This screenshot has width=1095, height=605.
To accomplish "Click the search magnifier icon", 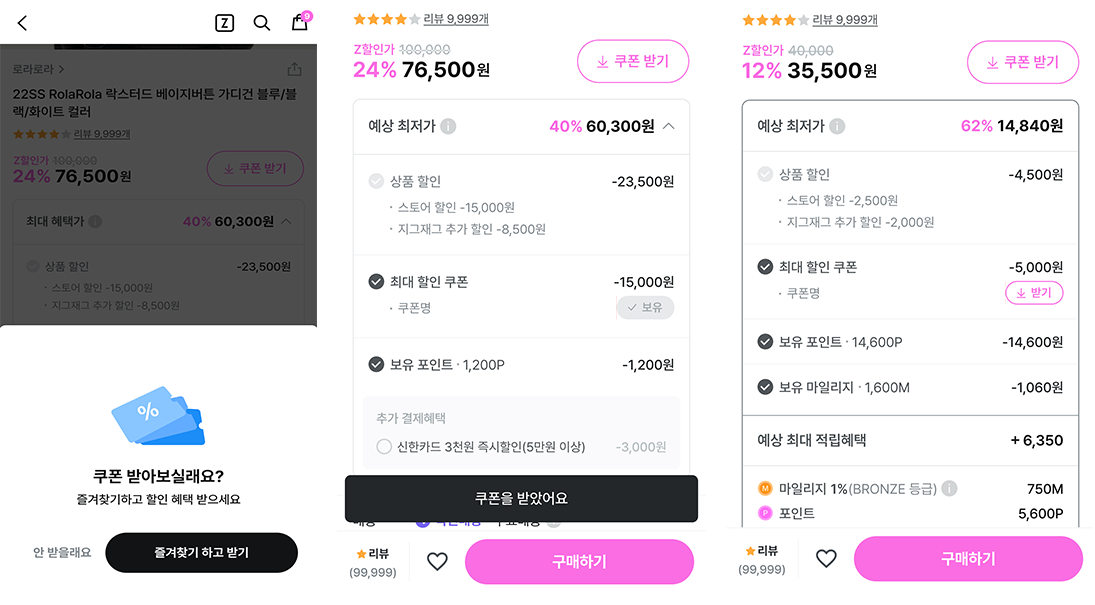I will click(262, 23).
